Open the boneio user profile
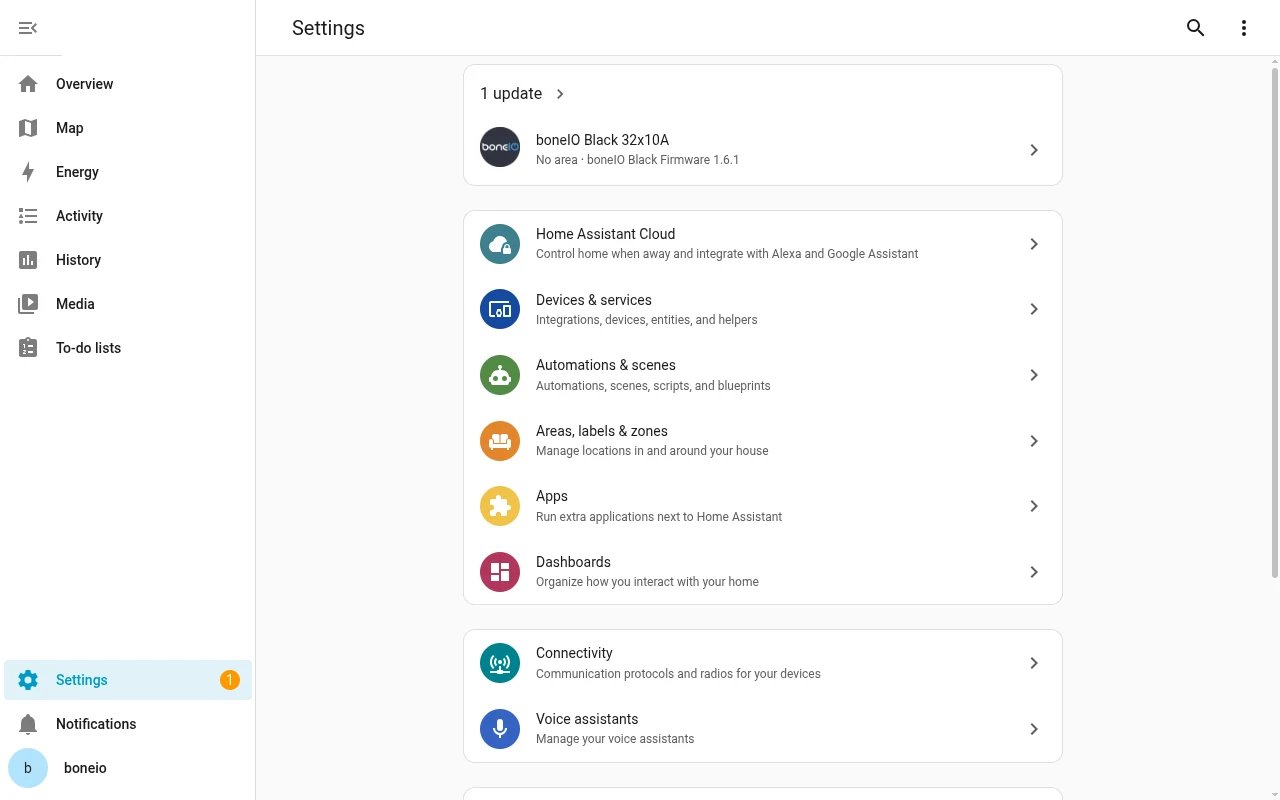1280x800 pixels. pos(128,768)
